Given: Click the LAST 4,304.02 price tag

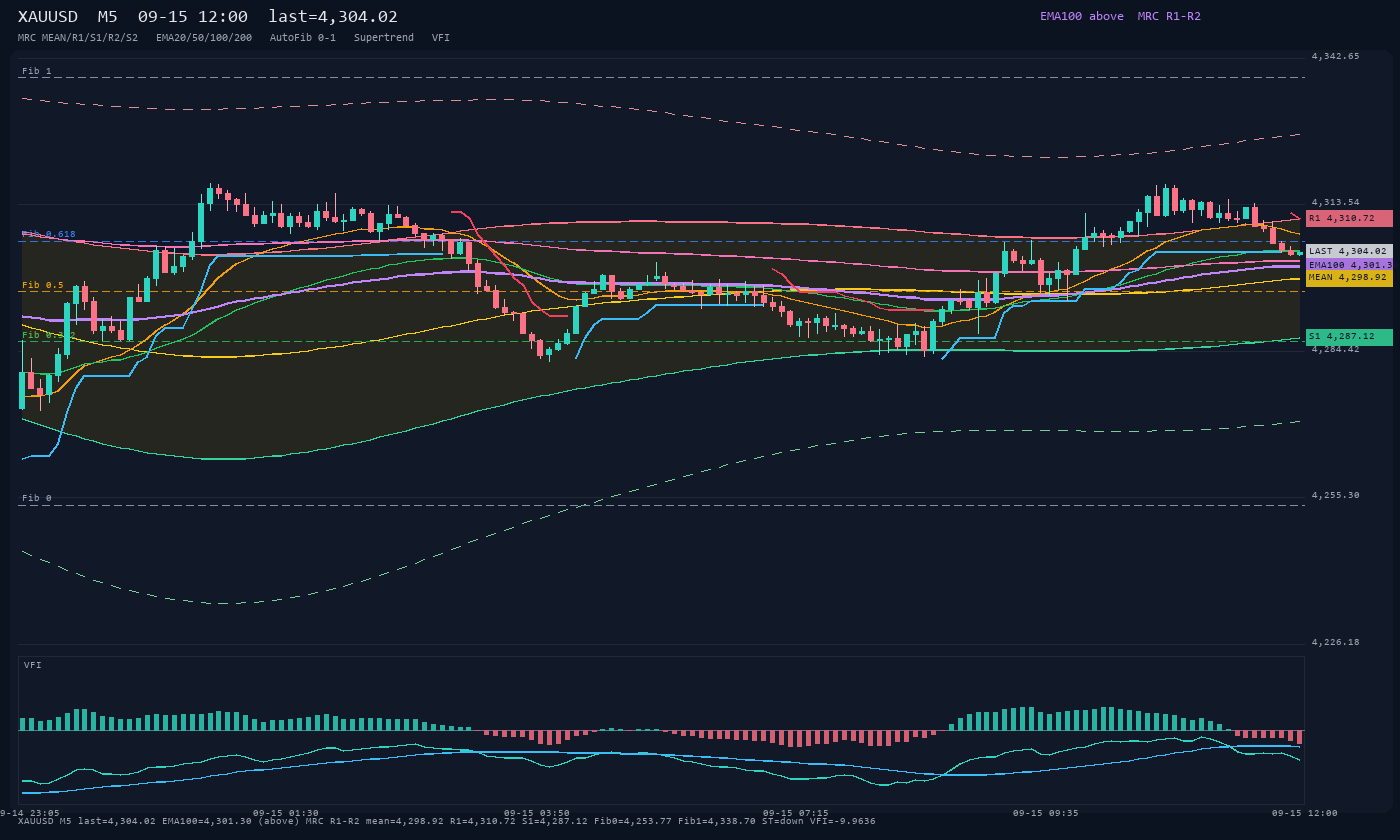Looking at the screenshot, I should point(1349,251).
